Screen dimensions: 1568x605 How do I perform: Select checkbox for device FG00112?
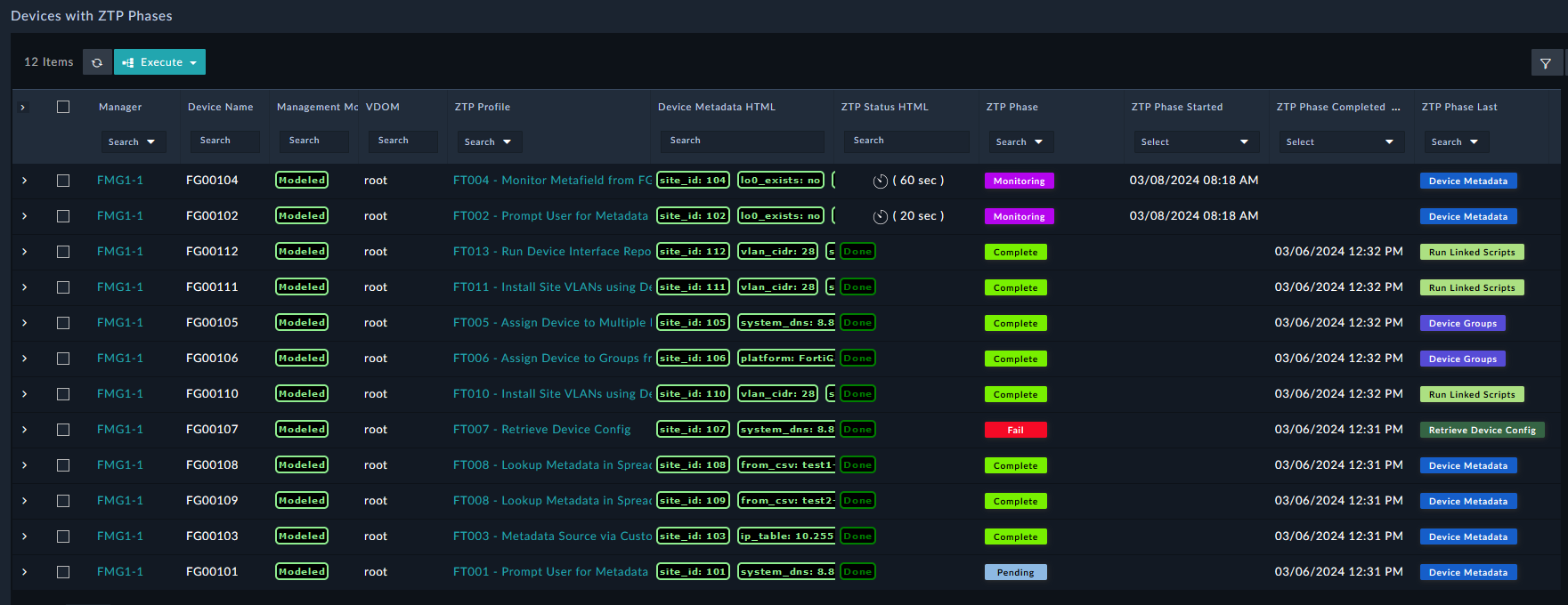pos(63,252)
